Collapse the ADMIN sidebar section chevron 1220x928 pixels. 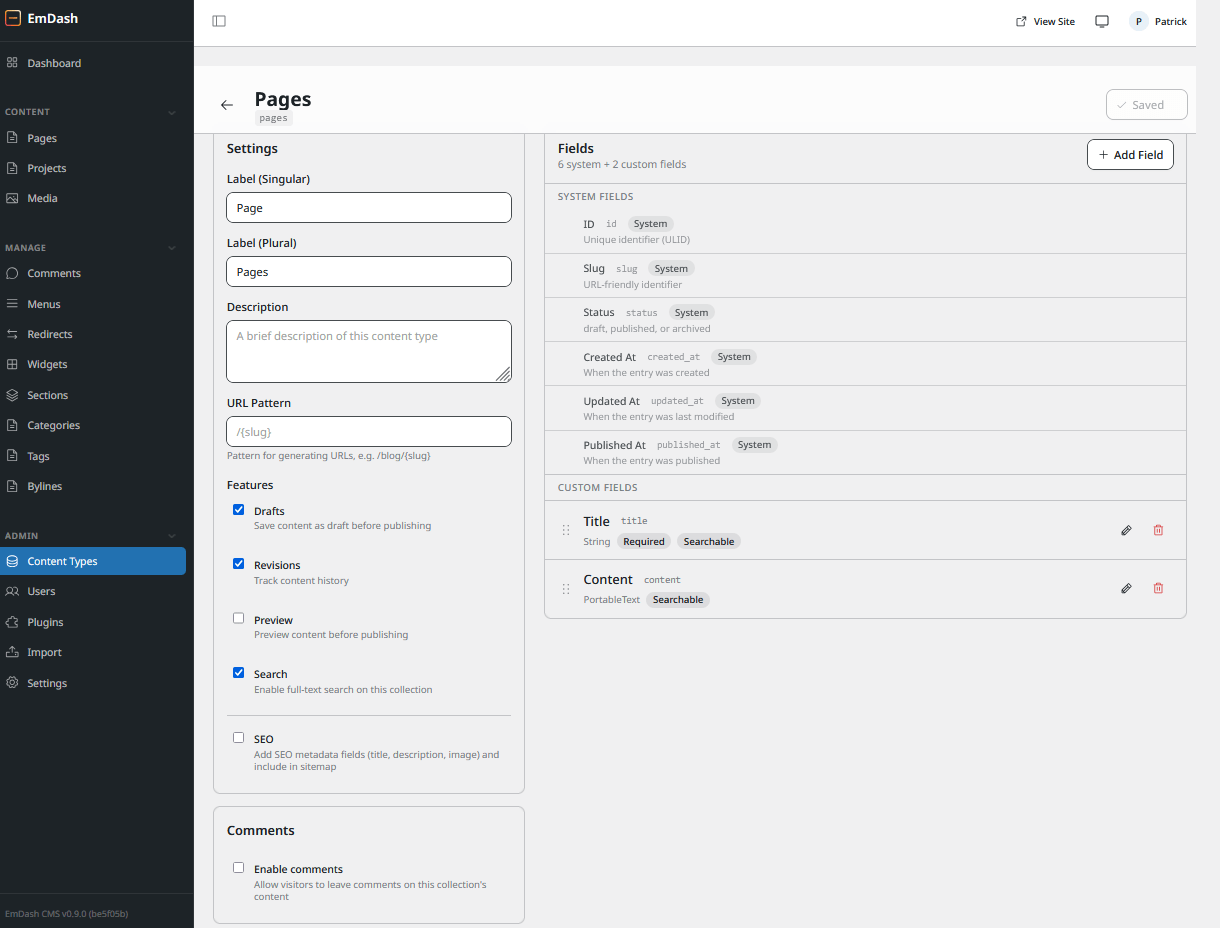[172, 536]
